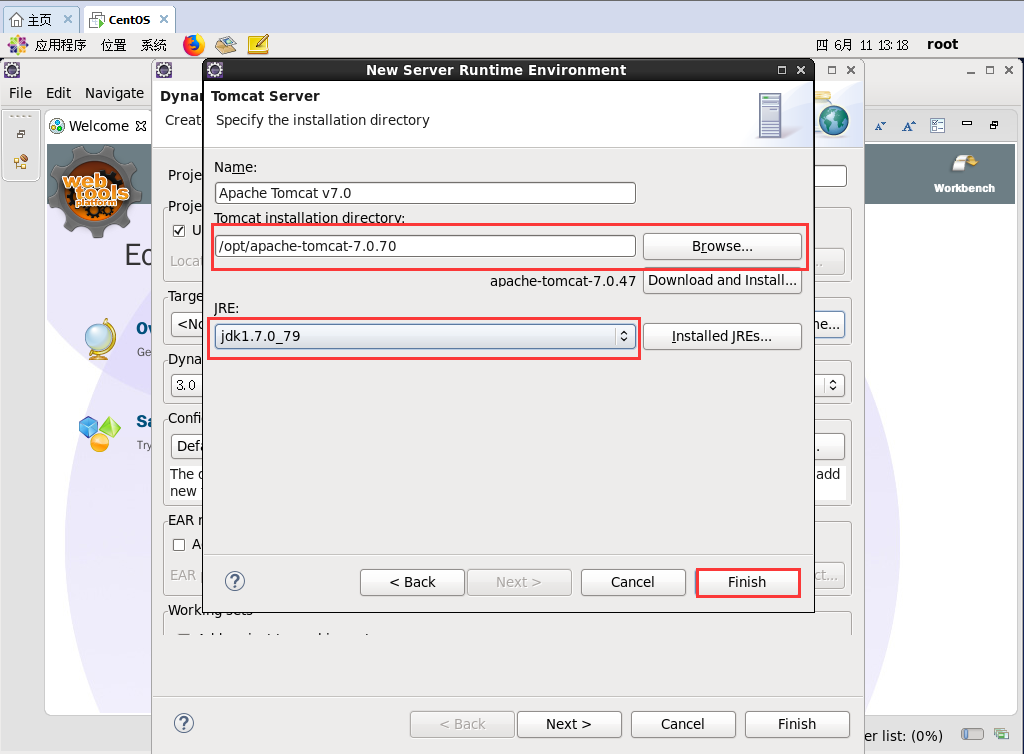Enlarge font size icon in Welcome toolbar
This screenshot has width=1024, height=754.
909,126
